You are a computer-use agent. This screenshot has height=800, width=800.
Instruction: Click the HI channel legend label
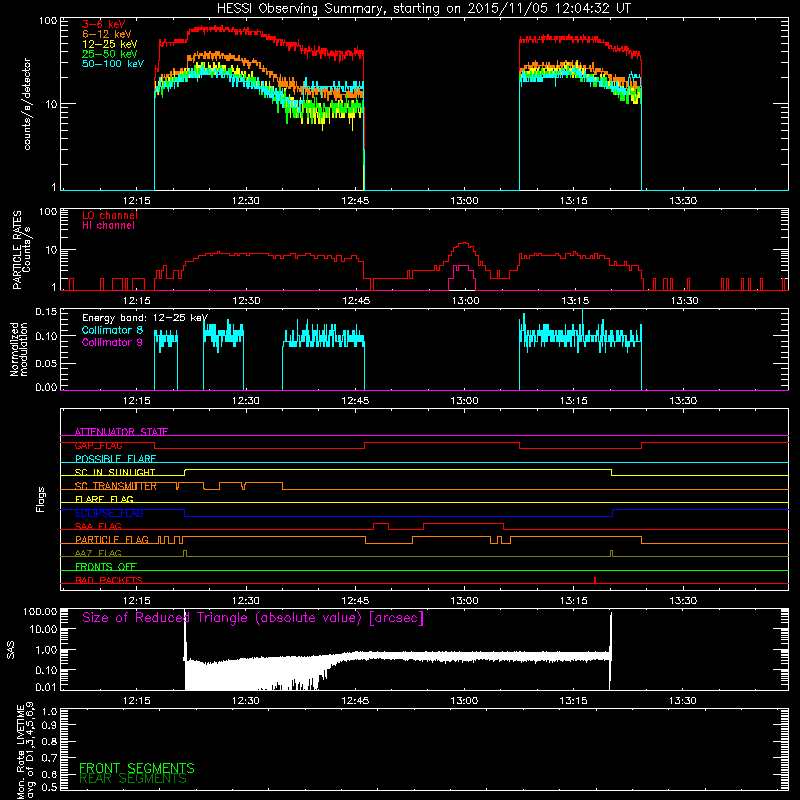pyautogui.click(x=108, y=226)
